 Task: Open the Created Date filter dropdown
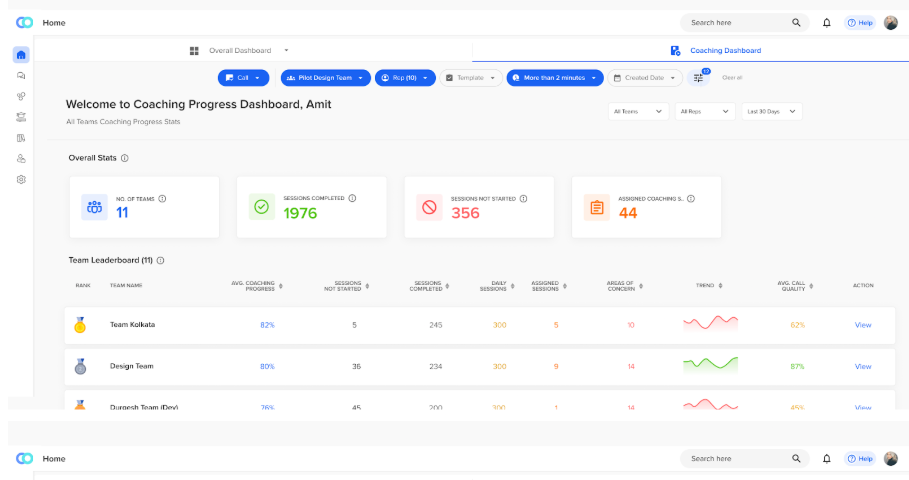pyautogui.click(x=645, y=78)
